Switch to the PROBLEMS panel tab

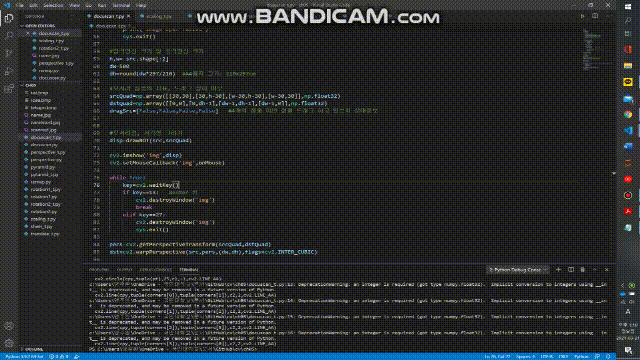pyautogui.click(x=99, y=270)
